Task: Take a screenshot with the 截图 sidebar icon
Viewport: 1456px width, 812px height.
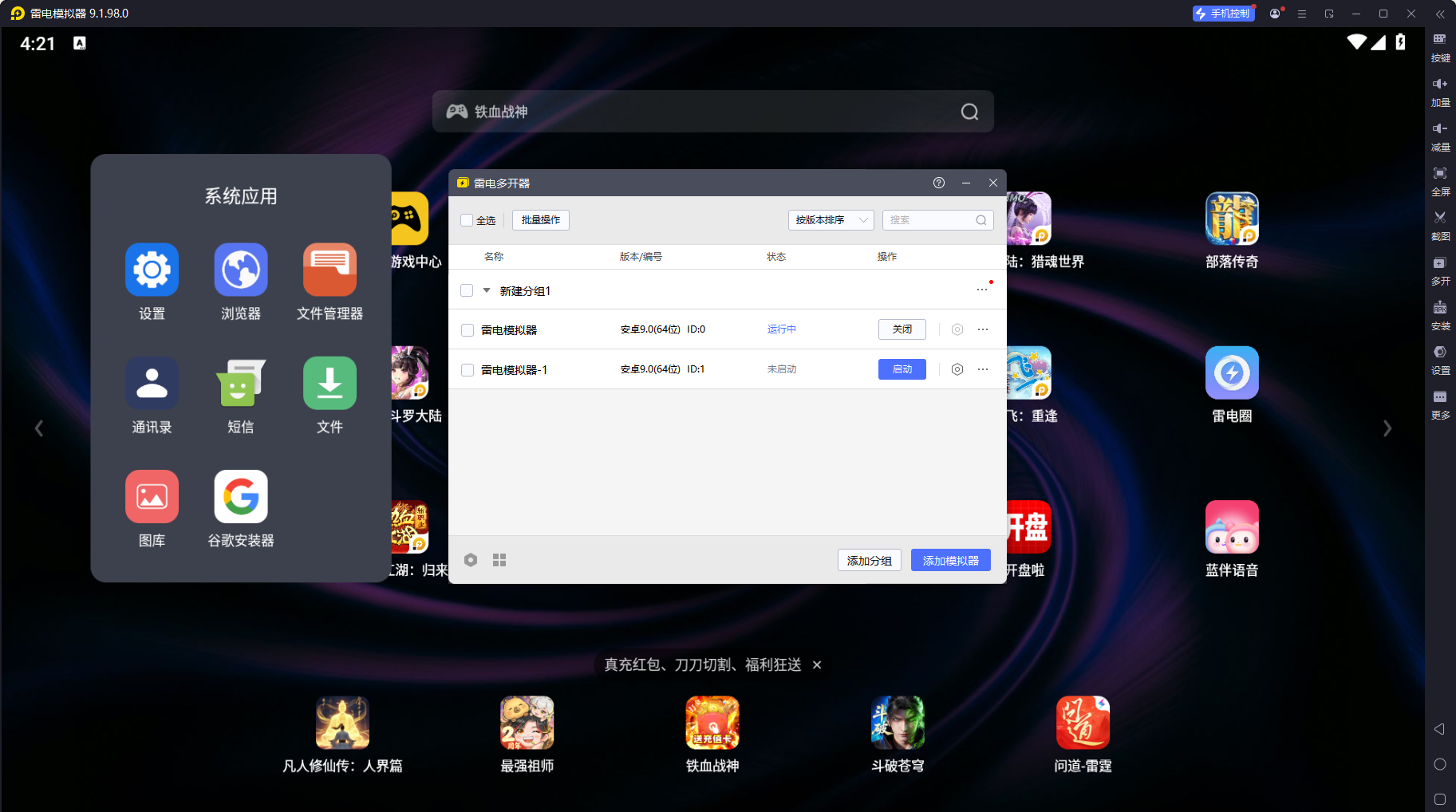Action: click(x=1440, y=227)
